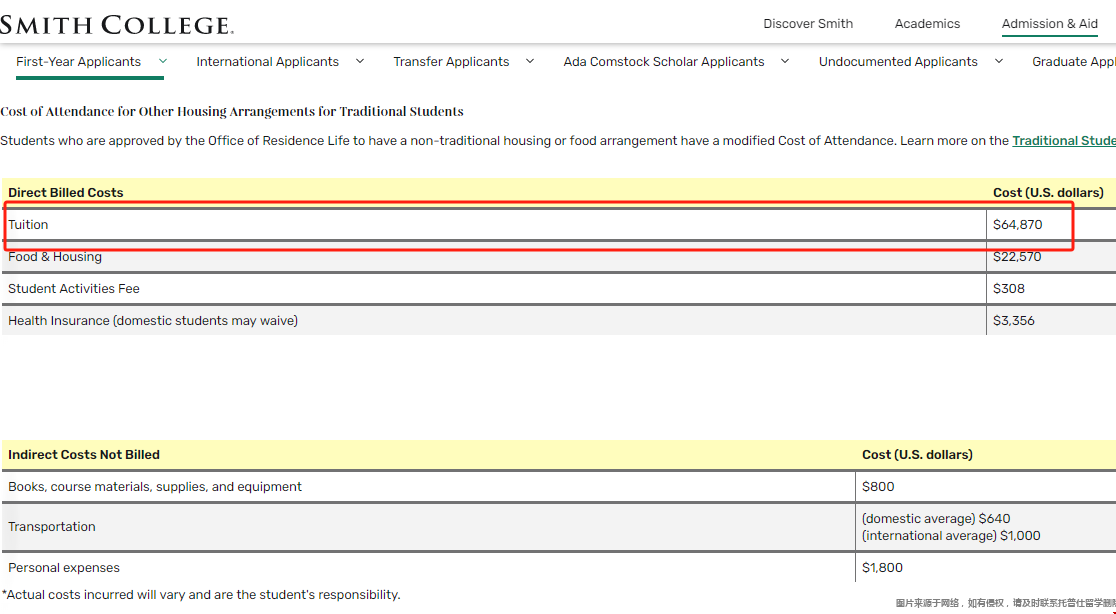Select the $3,356 insurance amount
This screenshot has height=614, width=1116.
point(1014,321)
